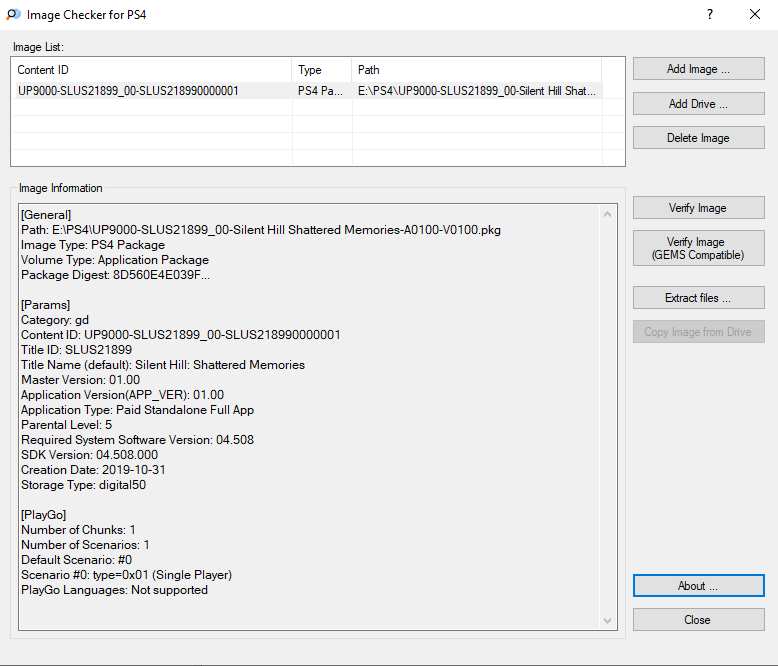Click the scroll up arrow in Image Information
Image resolution: width=778 pixels, height=666 pixels.
pyautogui.click(x=607, y=214)
